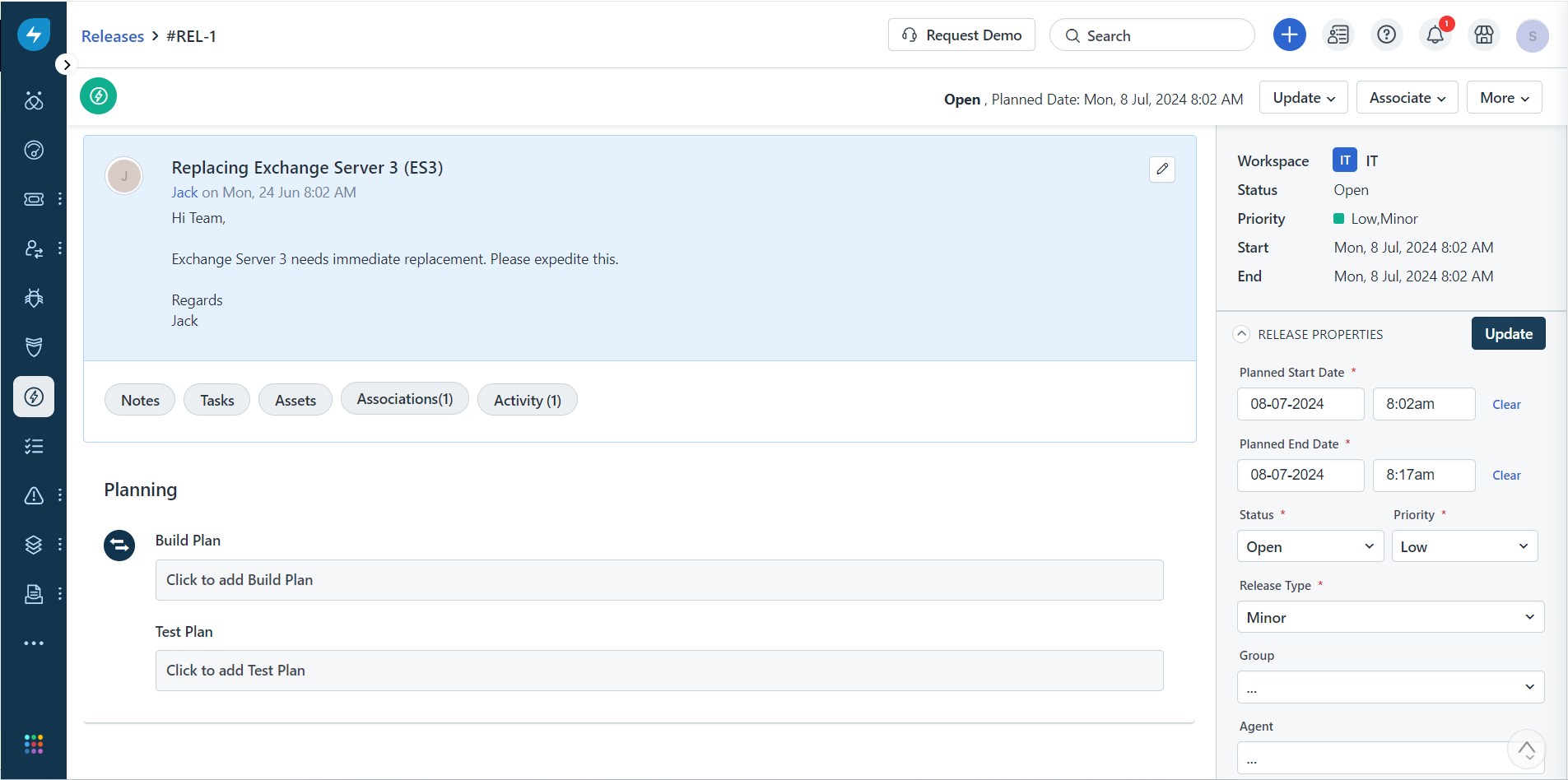
Task: Open the top Update dropdown
Action: [x=1304, y=97]
